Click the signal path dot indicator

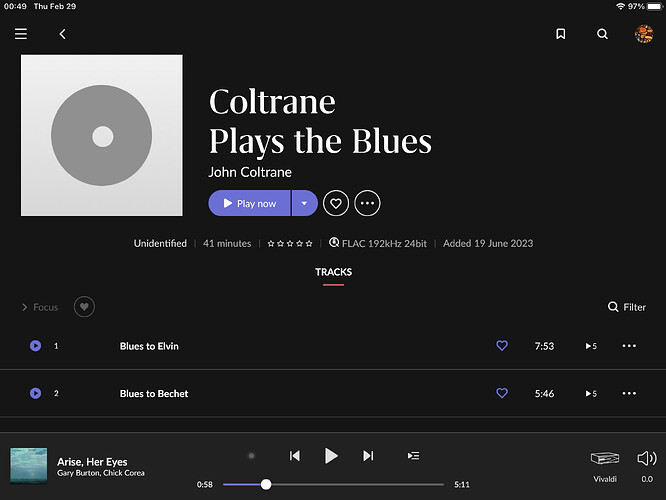[x=251, y=456]
